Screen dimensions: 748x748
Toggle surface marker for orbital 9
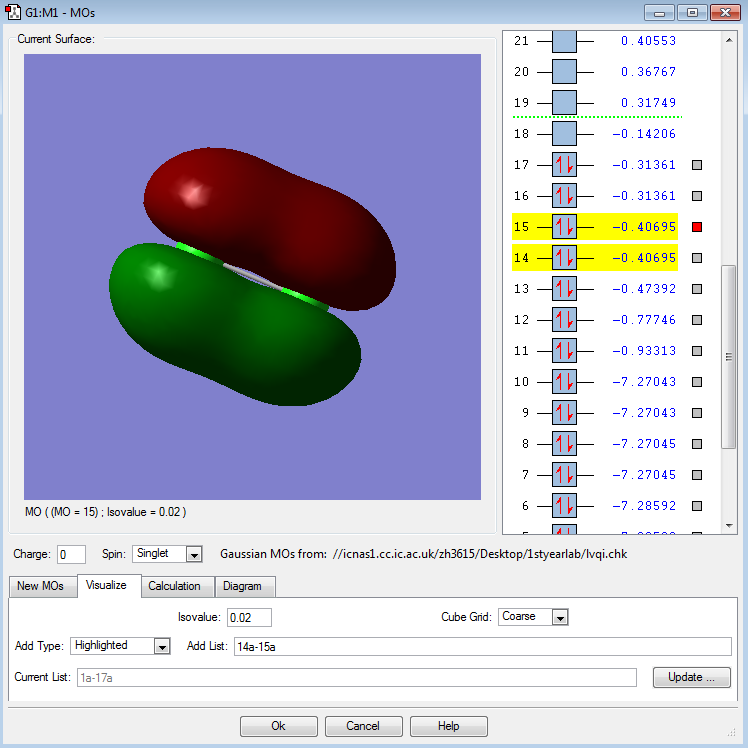click(x=697, y=413)
